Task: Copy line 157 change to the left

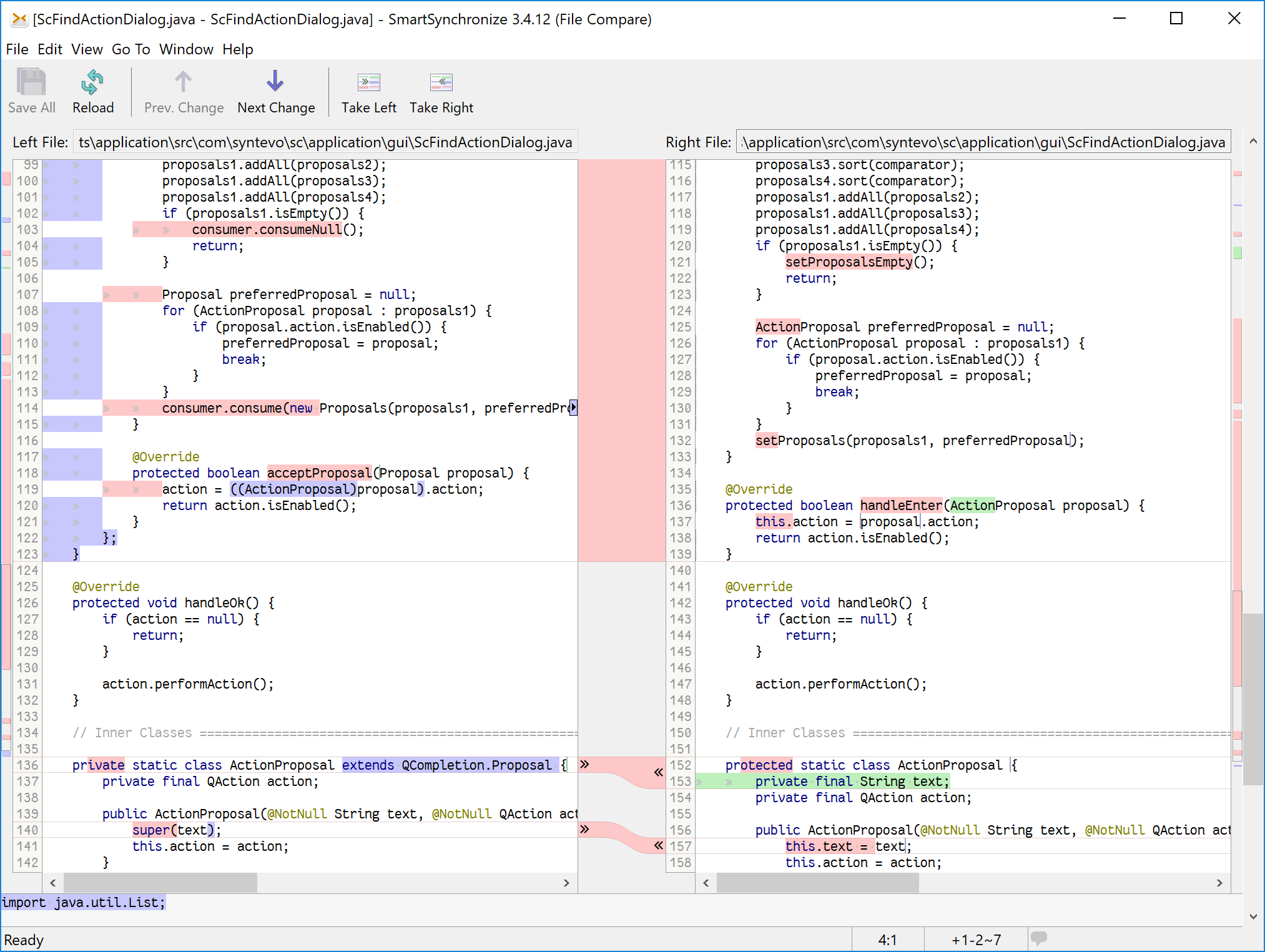Action: point(658,845)
